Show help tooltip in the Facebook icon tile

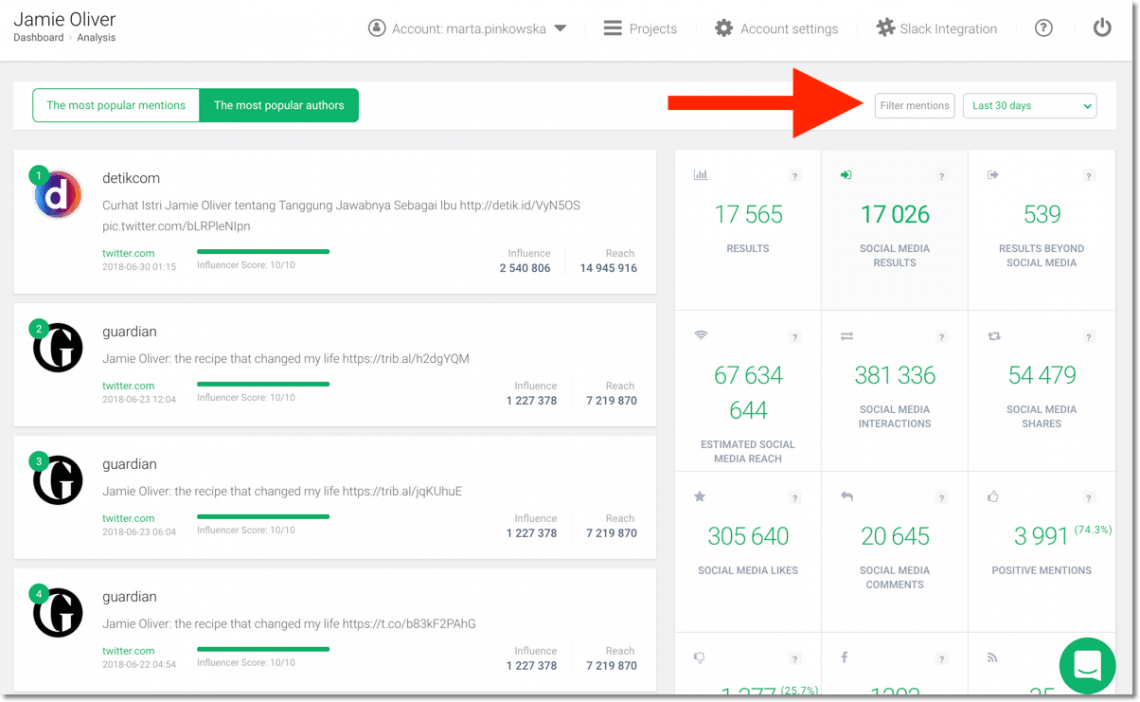click(942, 659)
